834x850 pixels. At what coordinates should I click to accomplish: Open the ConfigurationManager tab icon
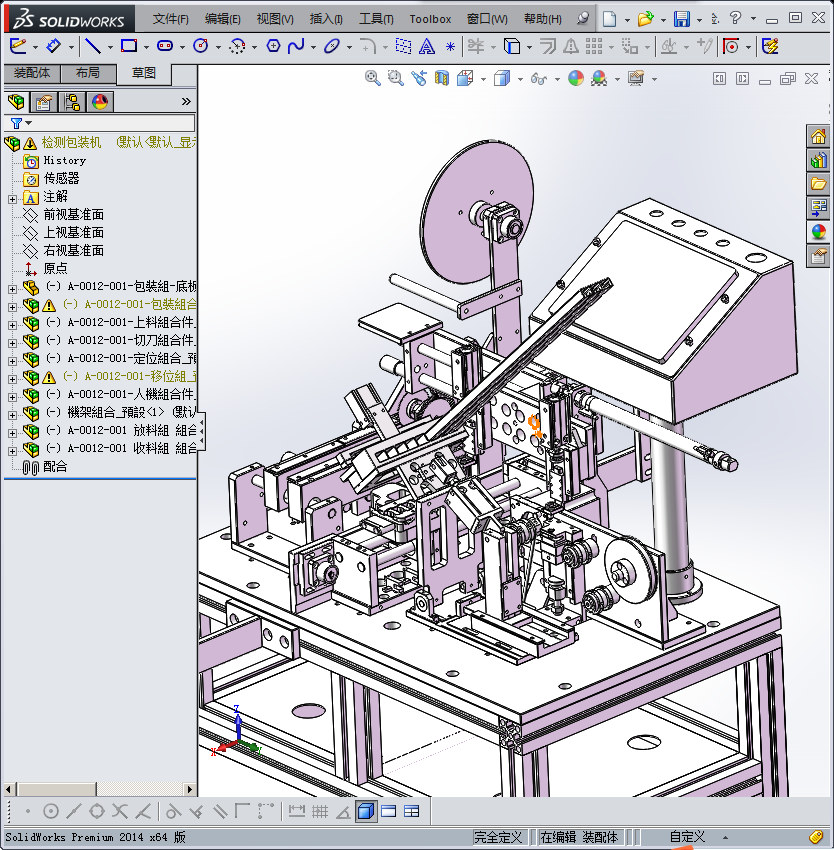coord(72,102)
